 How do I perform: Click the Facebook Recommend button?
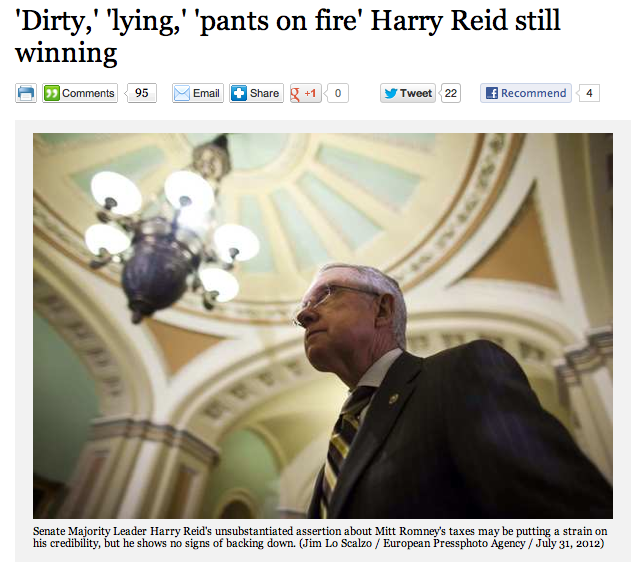pyautogui.click(x=526, y=93)
